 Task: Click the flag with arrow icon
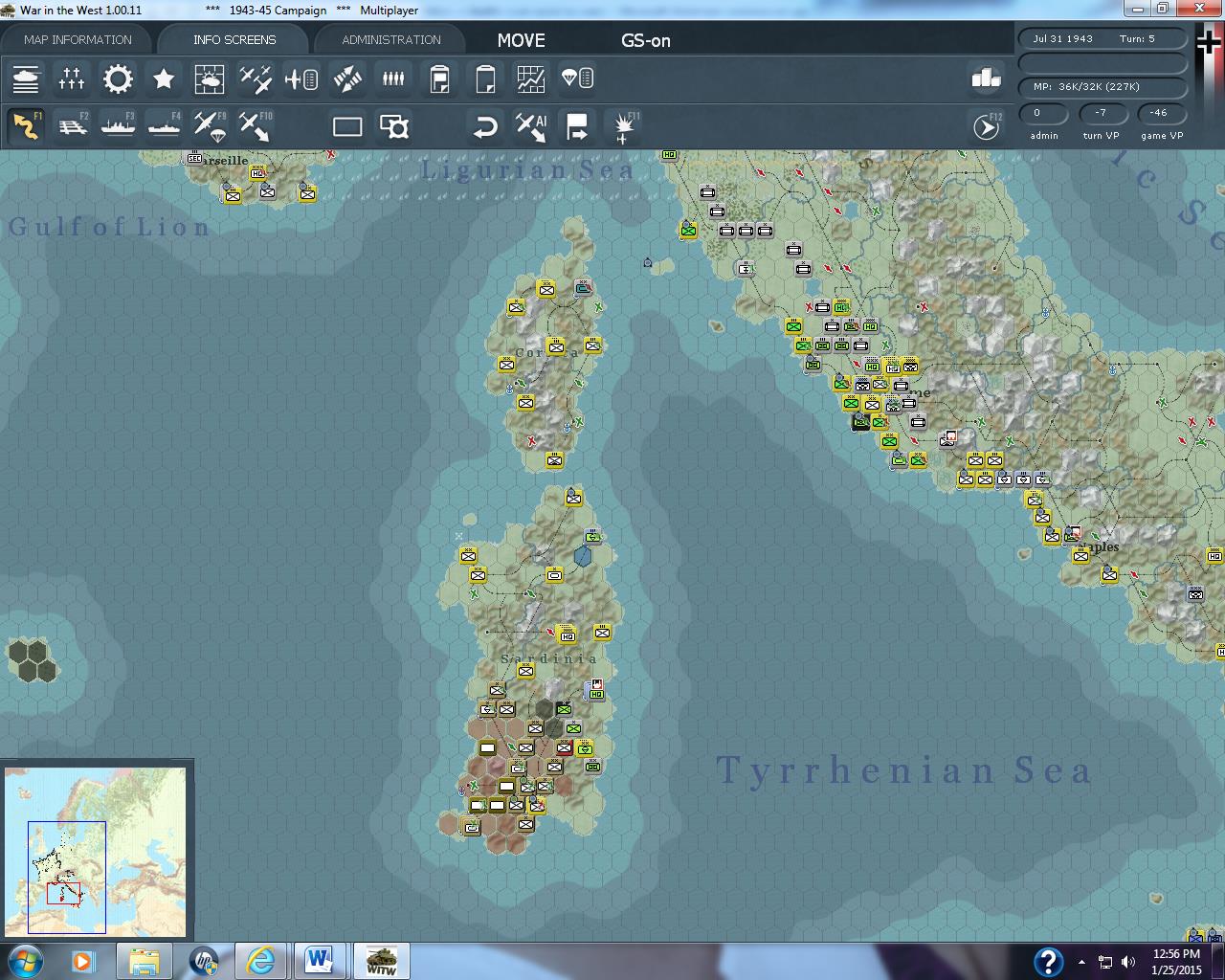[577, 126]
